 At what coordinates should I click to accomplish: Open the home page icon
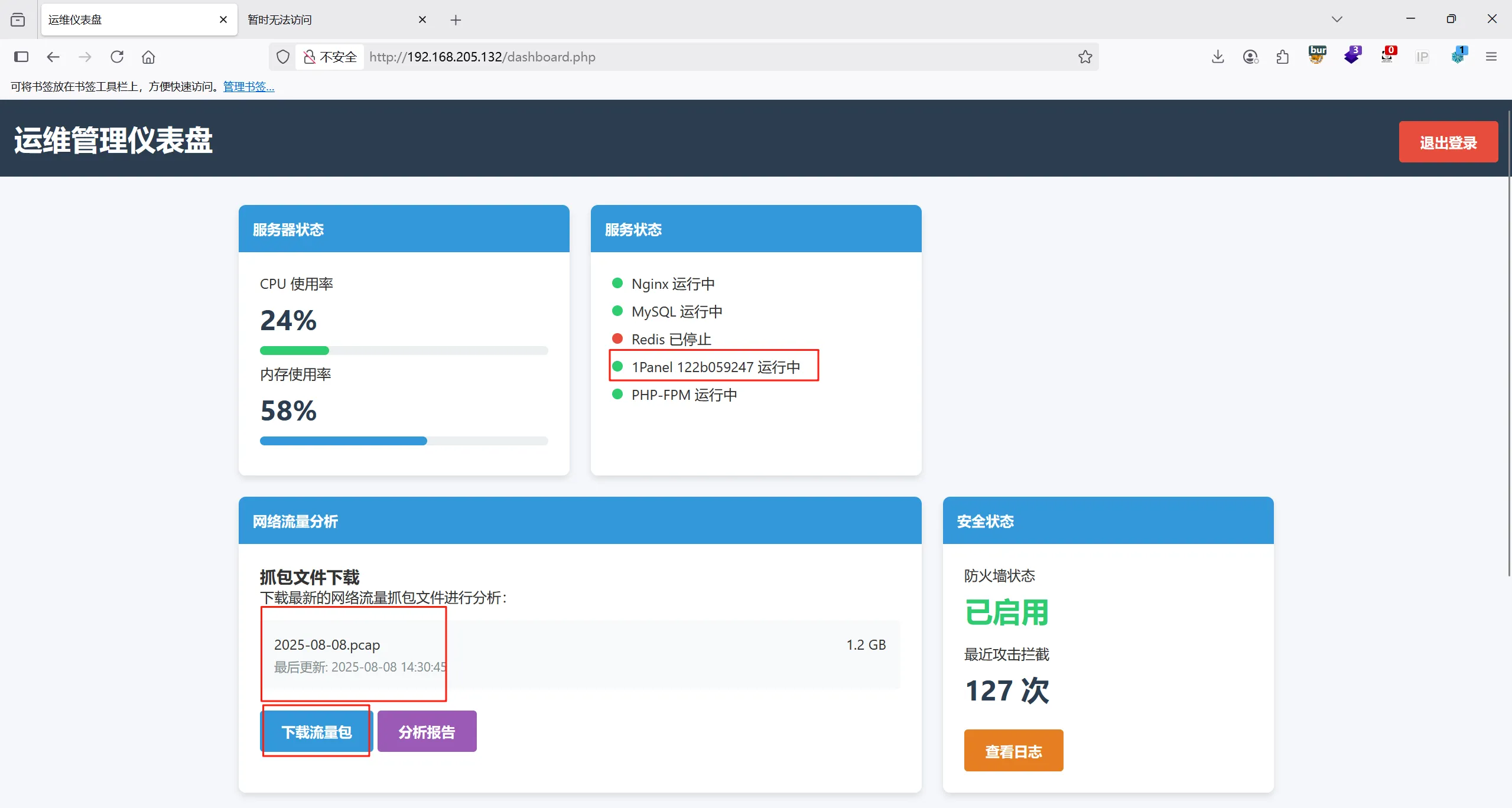[x=148, y=57]
